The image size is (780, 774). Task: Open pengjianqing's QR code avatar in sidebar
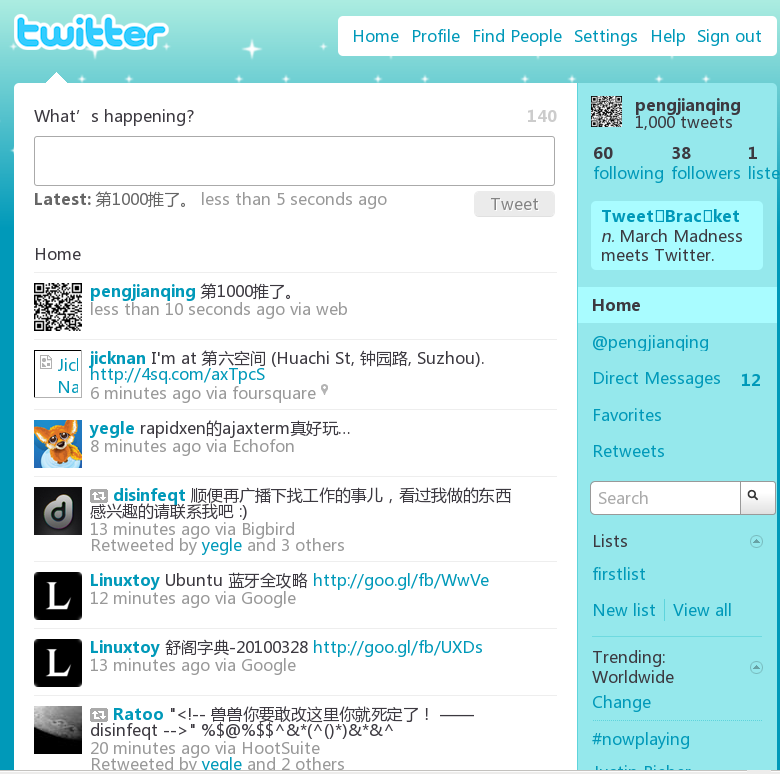point(607,112)
